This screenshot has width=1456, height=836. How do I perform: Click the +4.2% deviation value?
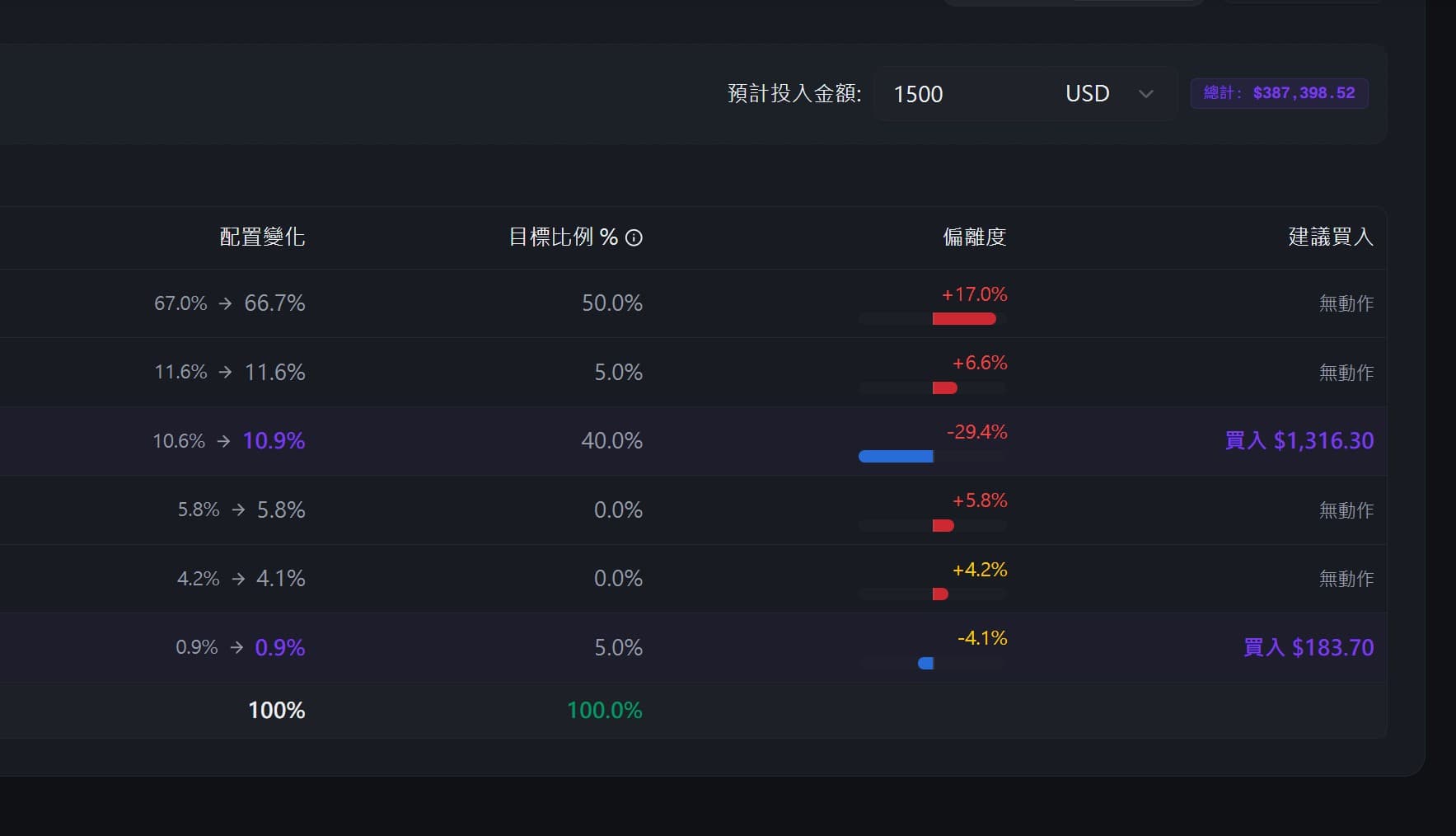(980, 570)
